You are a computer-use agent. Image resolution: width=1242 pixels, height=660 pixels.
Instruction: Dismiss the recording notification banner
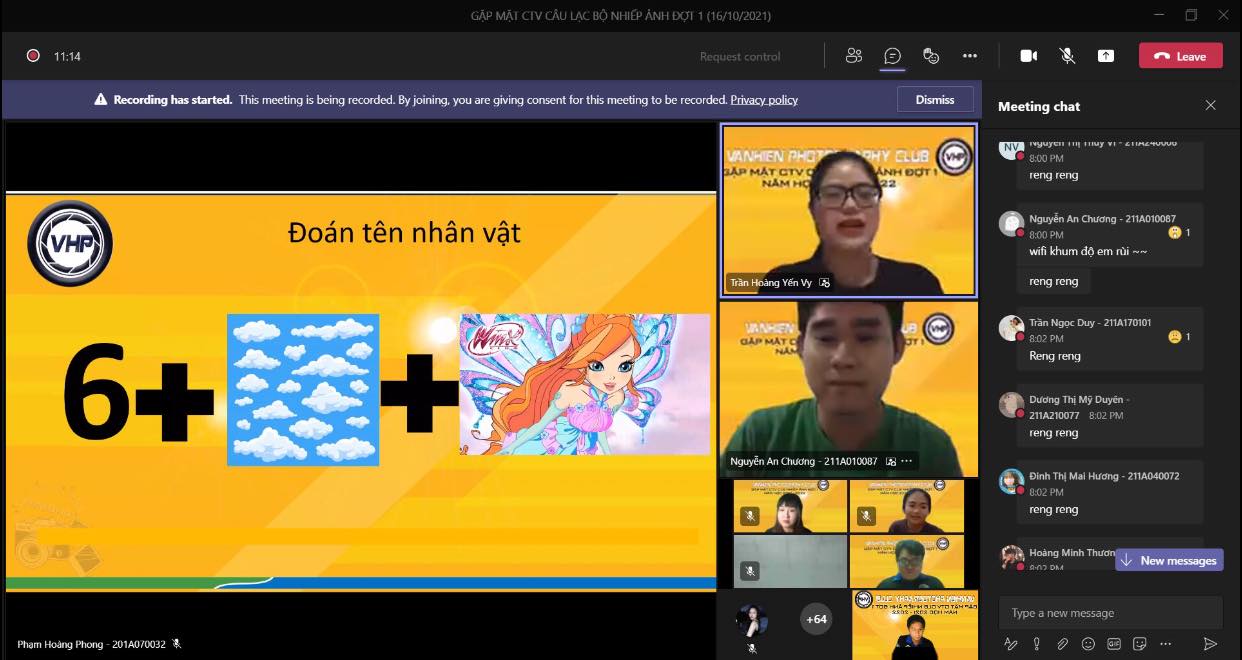[x=935, y=99]
